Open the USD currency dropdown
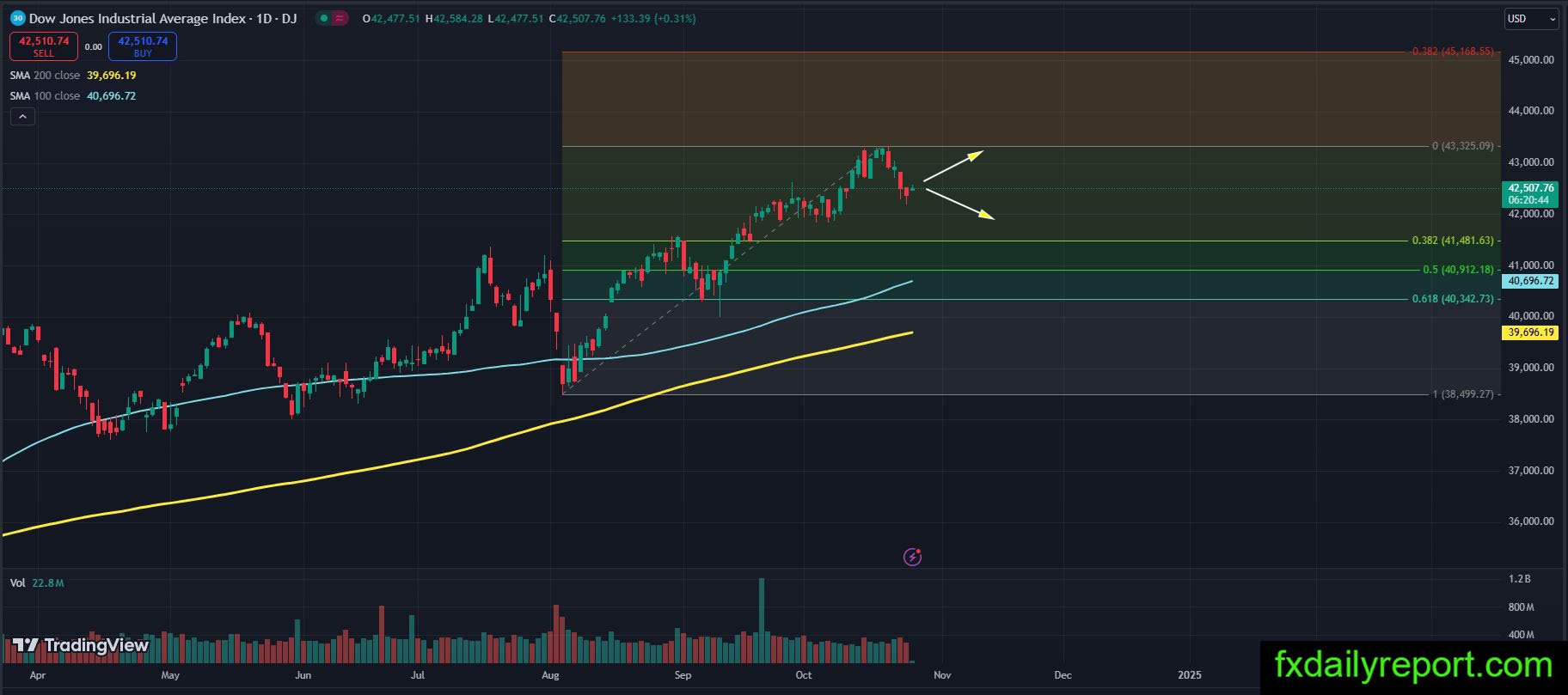1568x695 pixels. [1531, 19]
